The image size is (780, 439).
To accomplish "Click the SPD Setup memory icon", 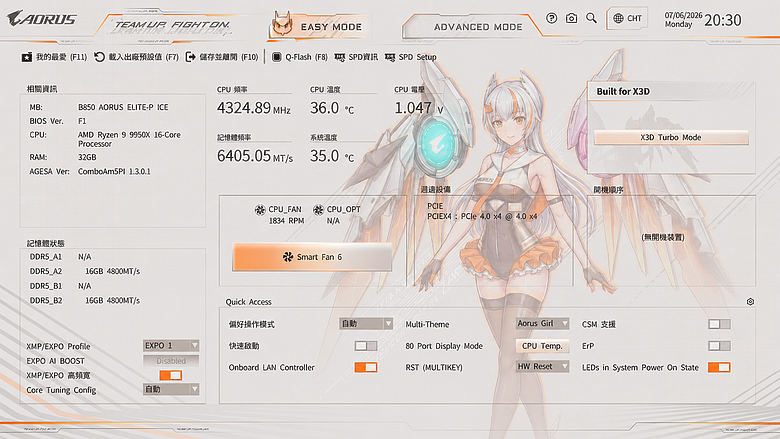I will (390, 58).
